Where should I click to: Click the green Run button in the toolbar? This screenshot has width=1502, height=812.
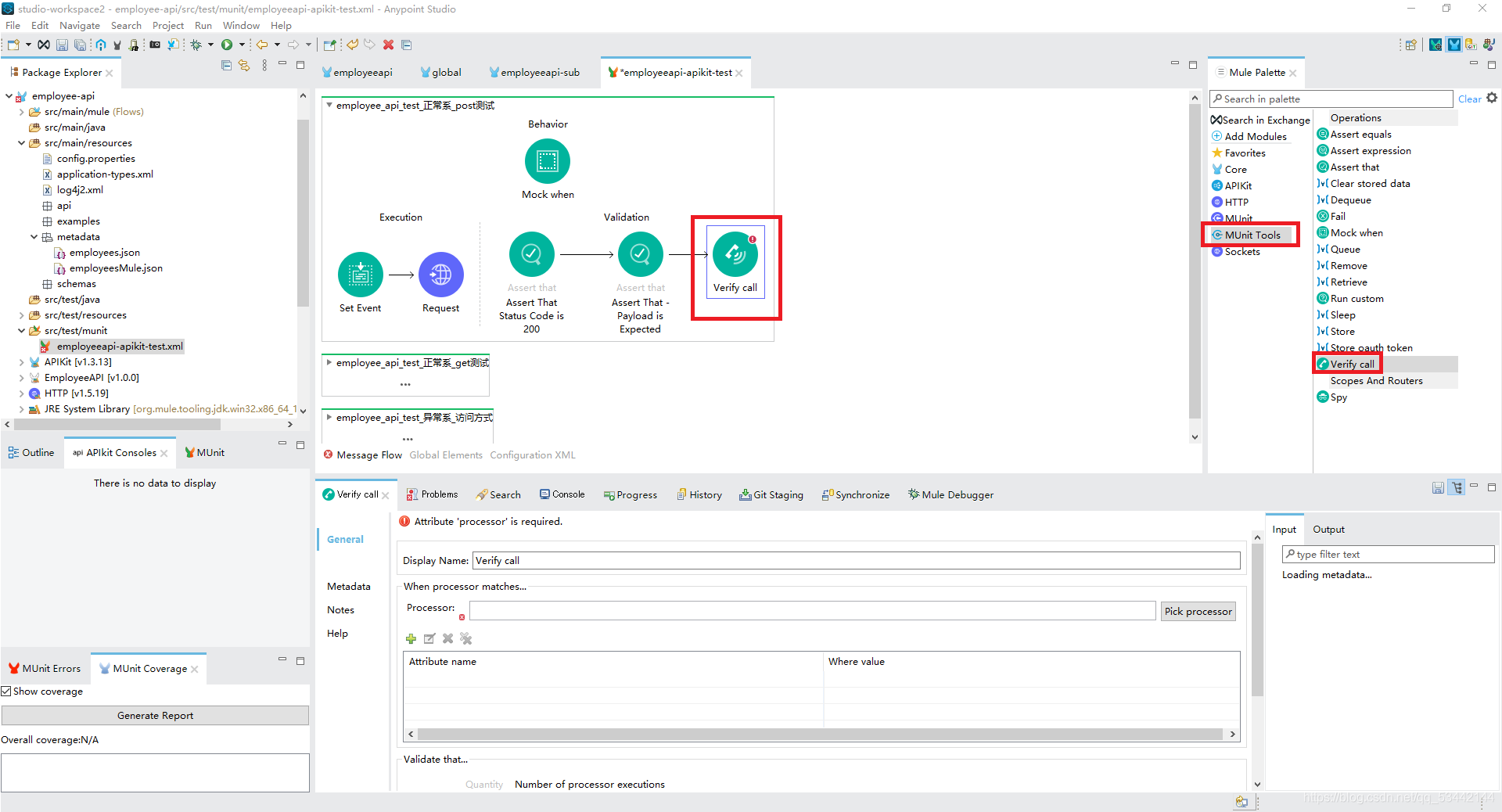click(227, 45)
